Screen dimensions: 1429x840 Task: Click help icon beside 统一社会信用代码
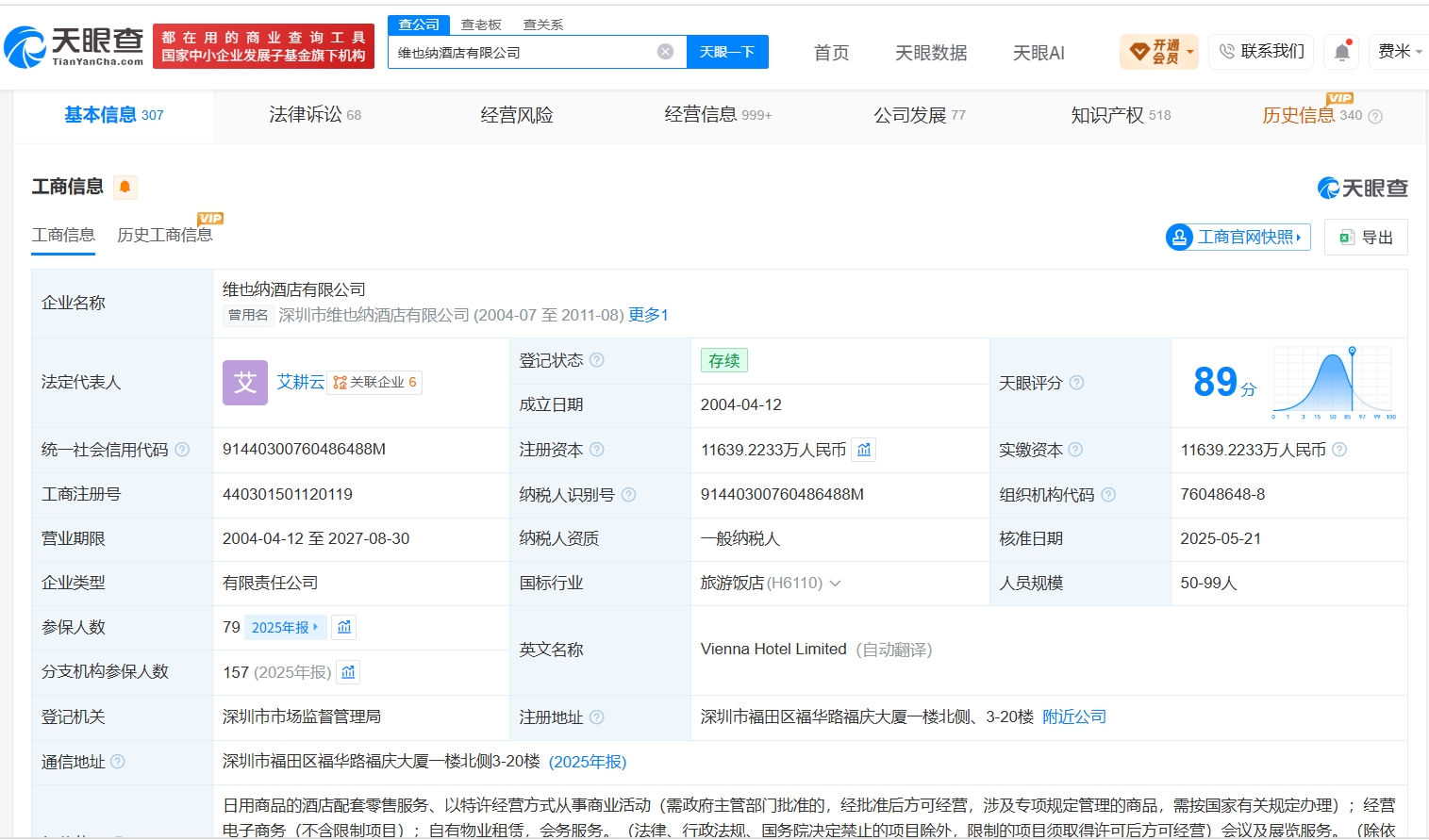182,450
